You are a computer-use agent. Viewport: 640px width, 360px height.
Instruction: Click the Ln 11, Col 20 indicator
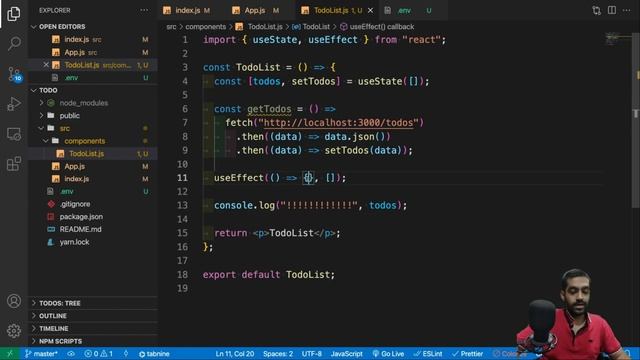(234, 354)
